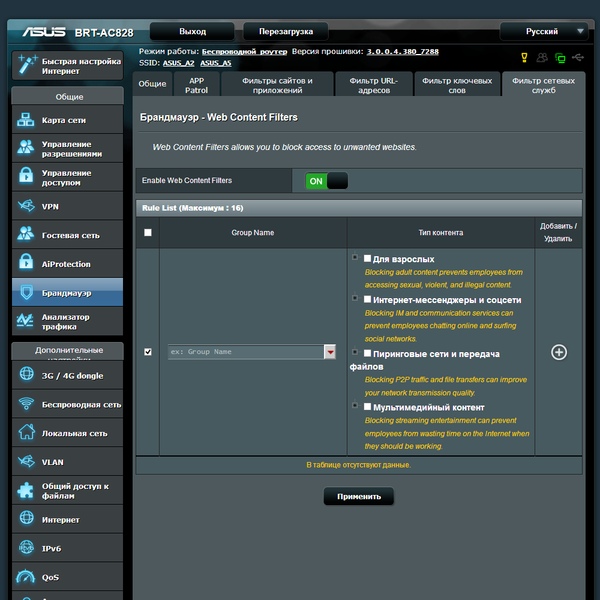Open the VLAN sidebar icon
The height and width of the screenshot is (600, 600).
pyautogui.click(x=26, y=461)
